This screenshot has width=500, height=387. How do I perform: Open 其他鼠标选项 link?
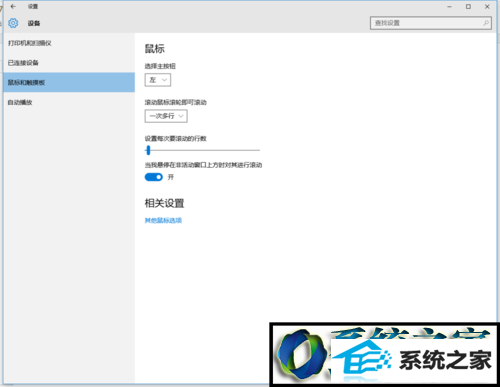163,220
